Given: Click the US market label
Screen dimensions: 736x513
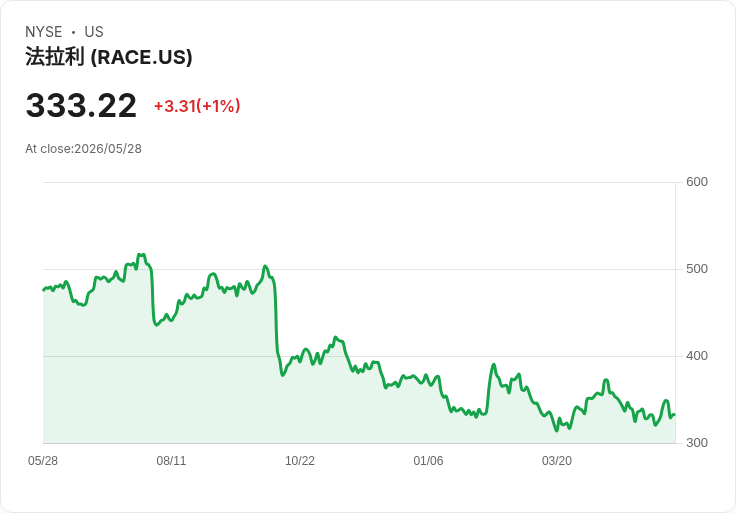Looking at the screenshot, I should click(x=94, y=32).
